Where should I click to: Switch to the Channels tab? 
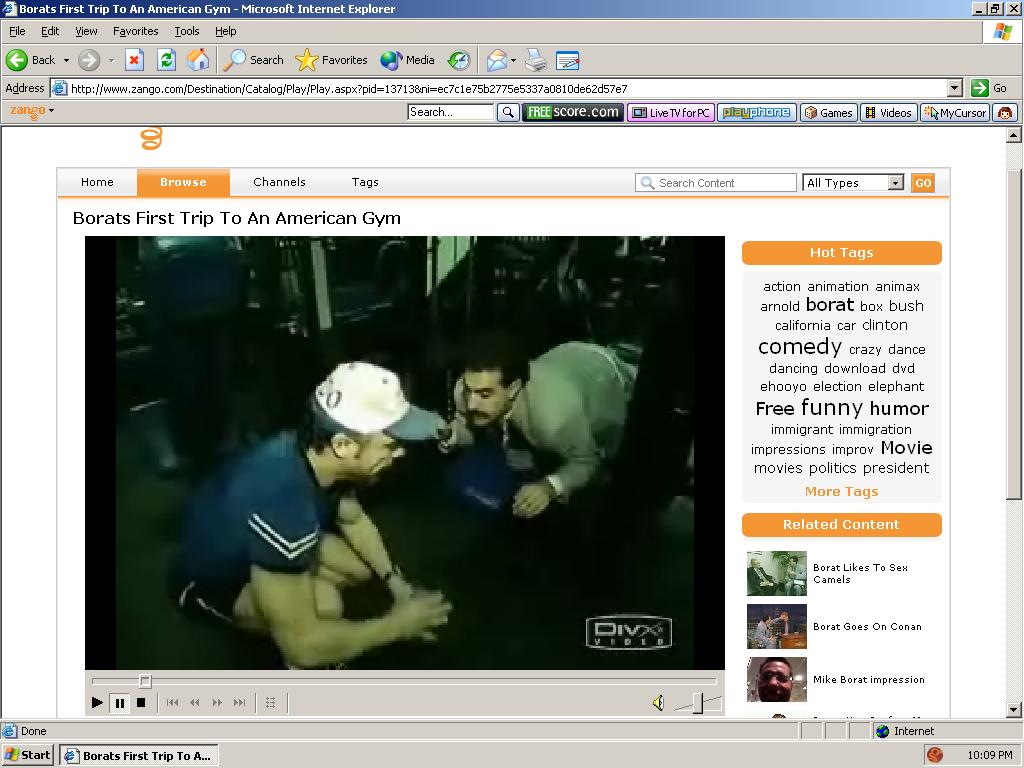point(280,182)
